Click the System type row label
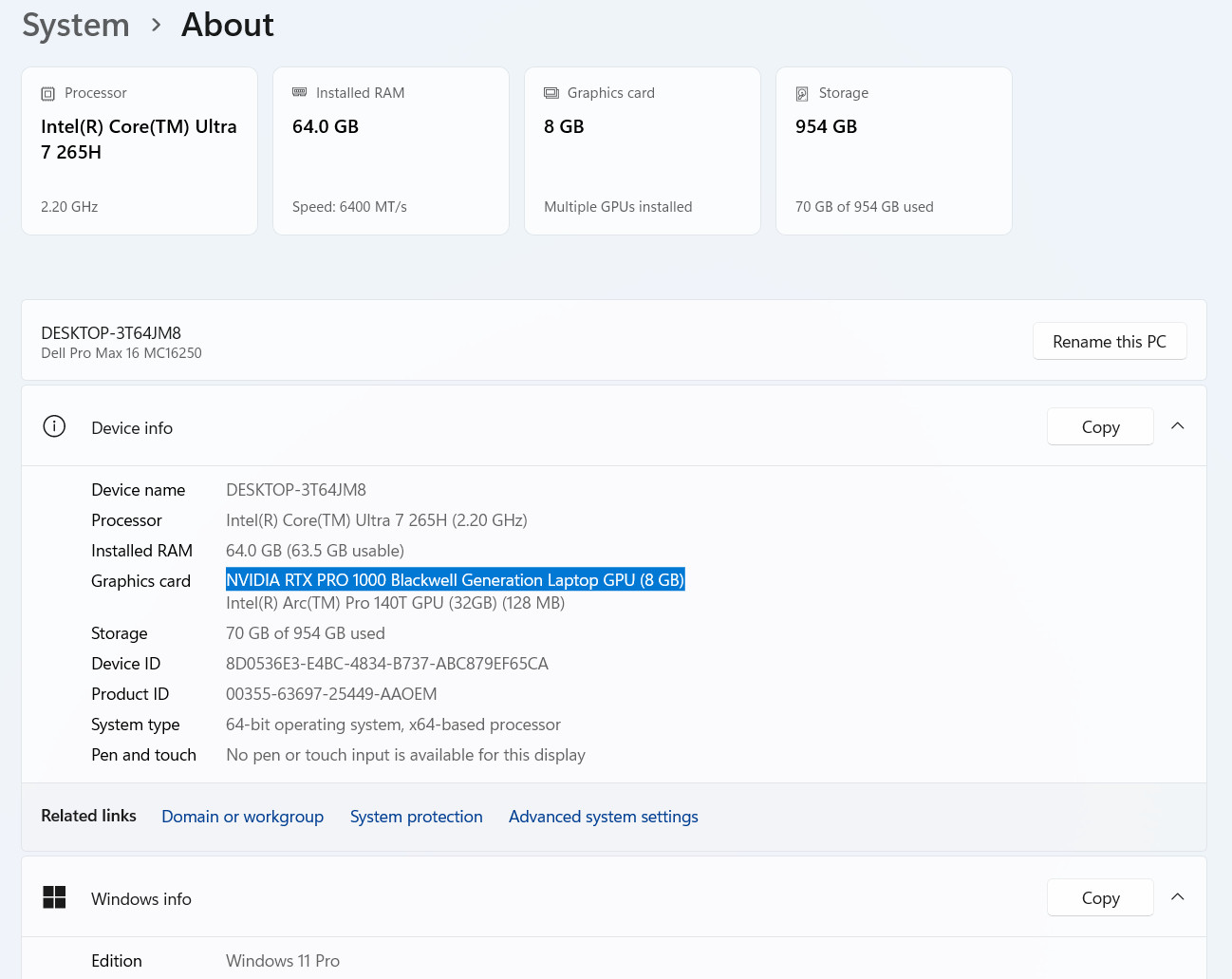1232x979 pixels. 135,725
